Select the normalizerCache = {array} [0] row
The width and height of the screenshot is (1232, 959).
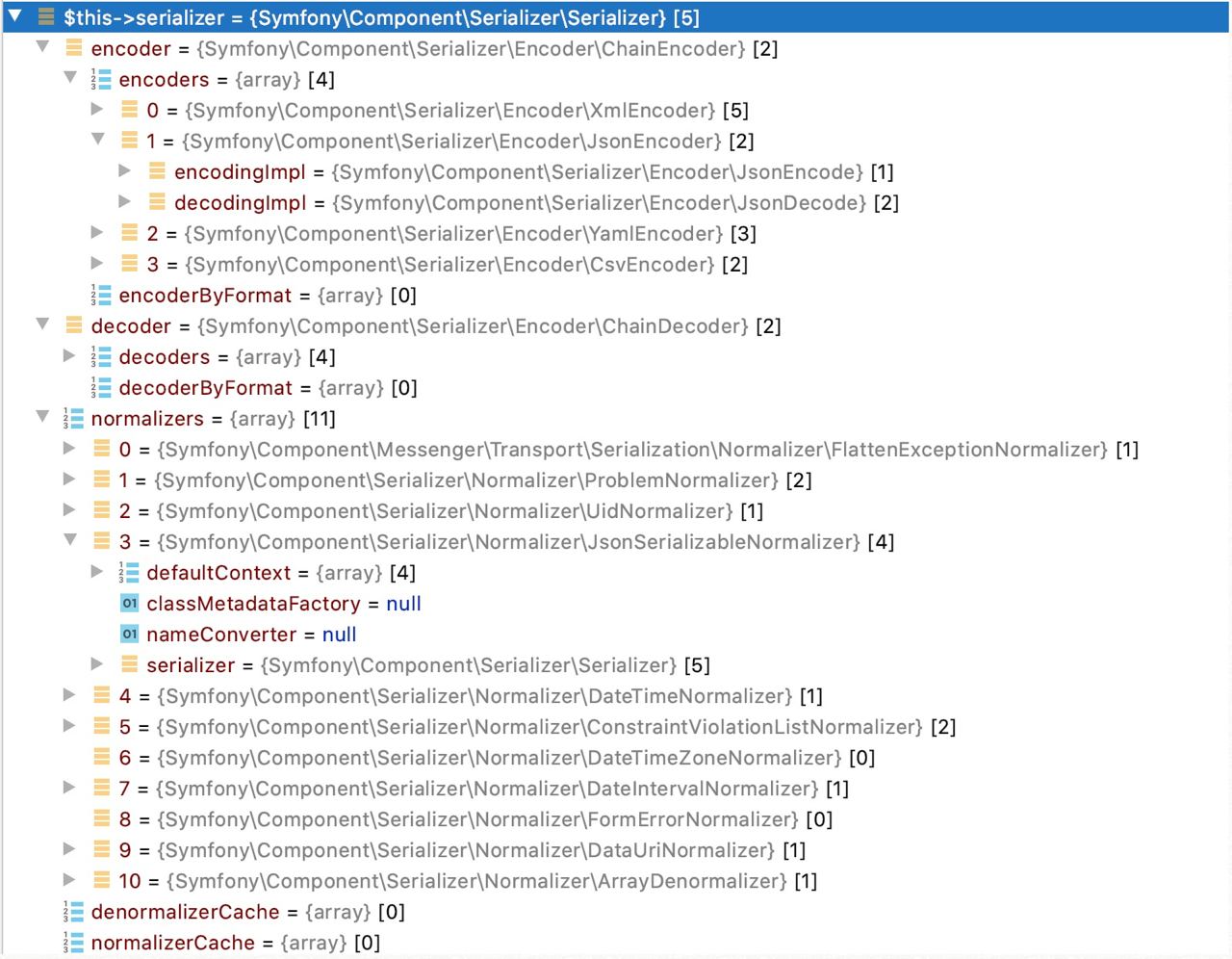click(616, 942)
